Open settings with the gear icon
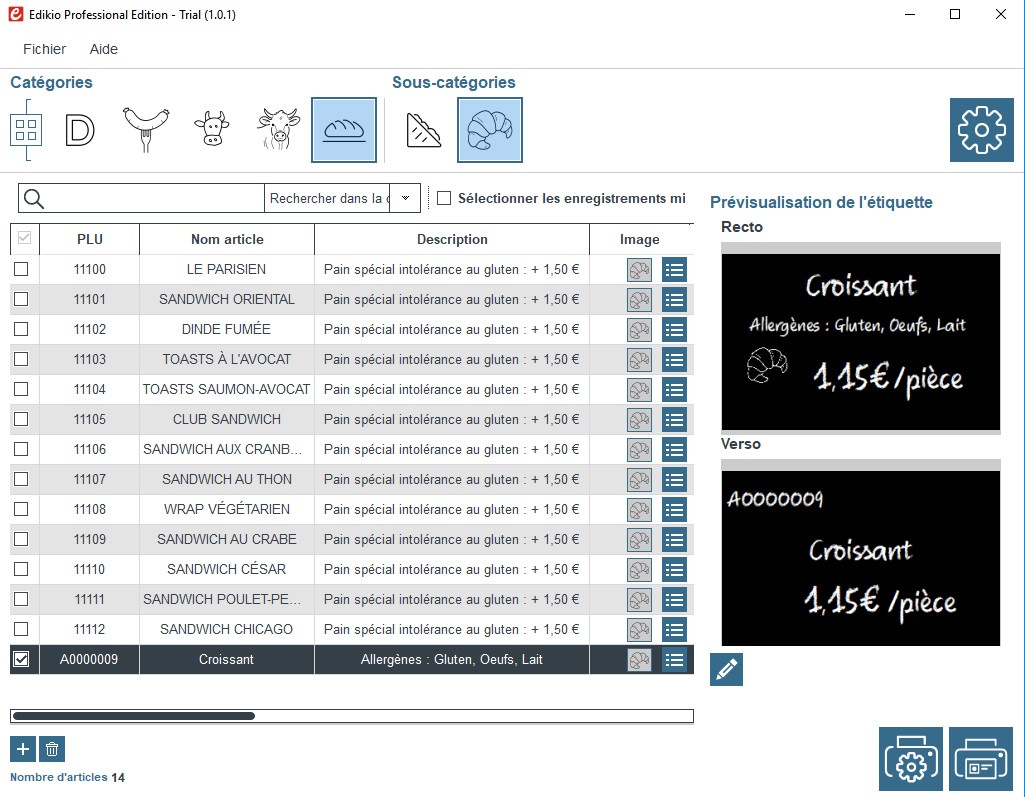Viewport: 1025px width, 797px height. tap(980, 130)
